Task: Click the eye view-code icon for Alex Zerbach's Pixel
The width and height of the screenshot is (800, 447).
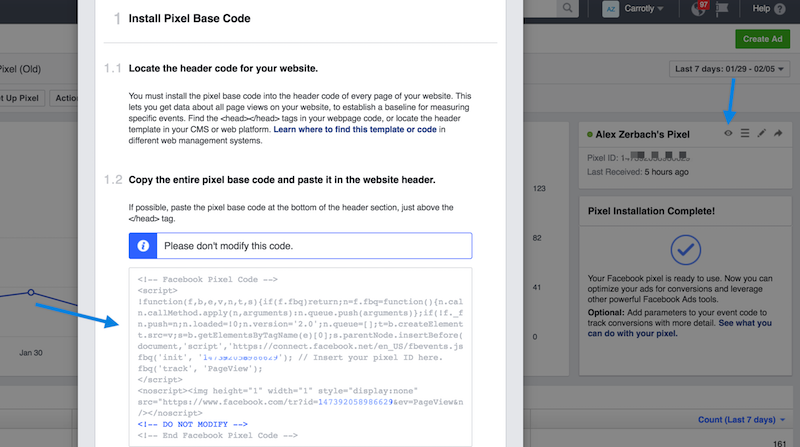Action: click(728, 133)
